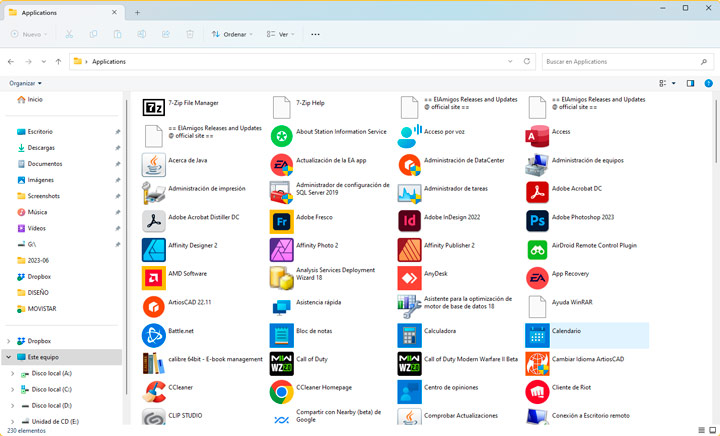Switch to details view in status bar
Image resolution: width=720 pixels, height=436 pixels.
point(701,430)
